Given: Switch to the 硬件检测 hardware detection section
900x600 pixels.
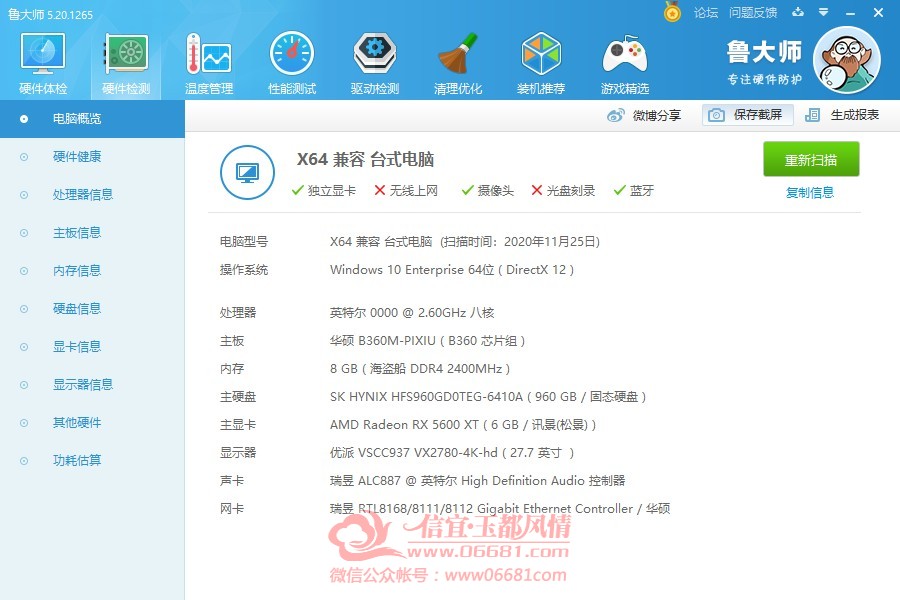Looking at the screenshot, I should (x=126, y=63).
